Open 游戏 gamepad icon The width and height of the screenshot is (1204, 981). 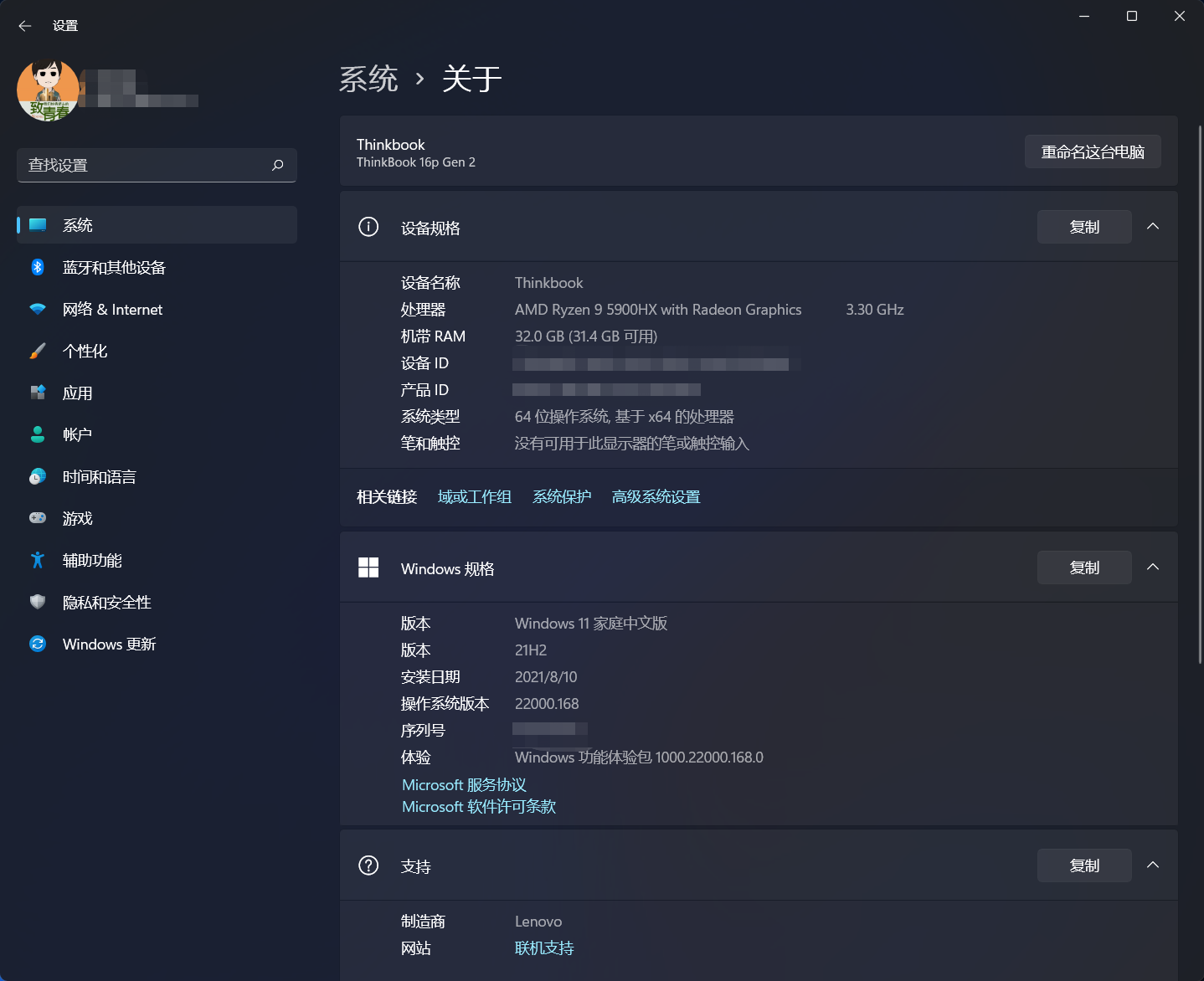(x=38, y=518)
